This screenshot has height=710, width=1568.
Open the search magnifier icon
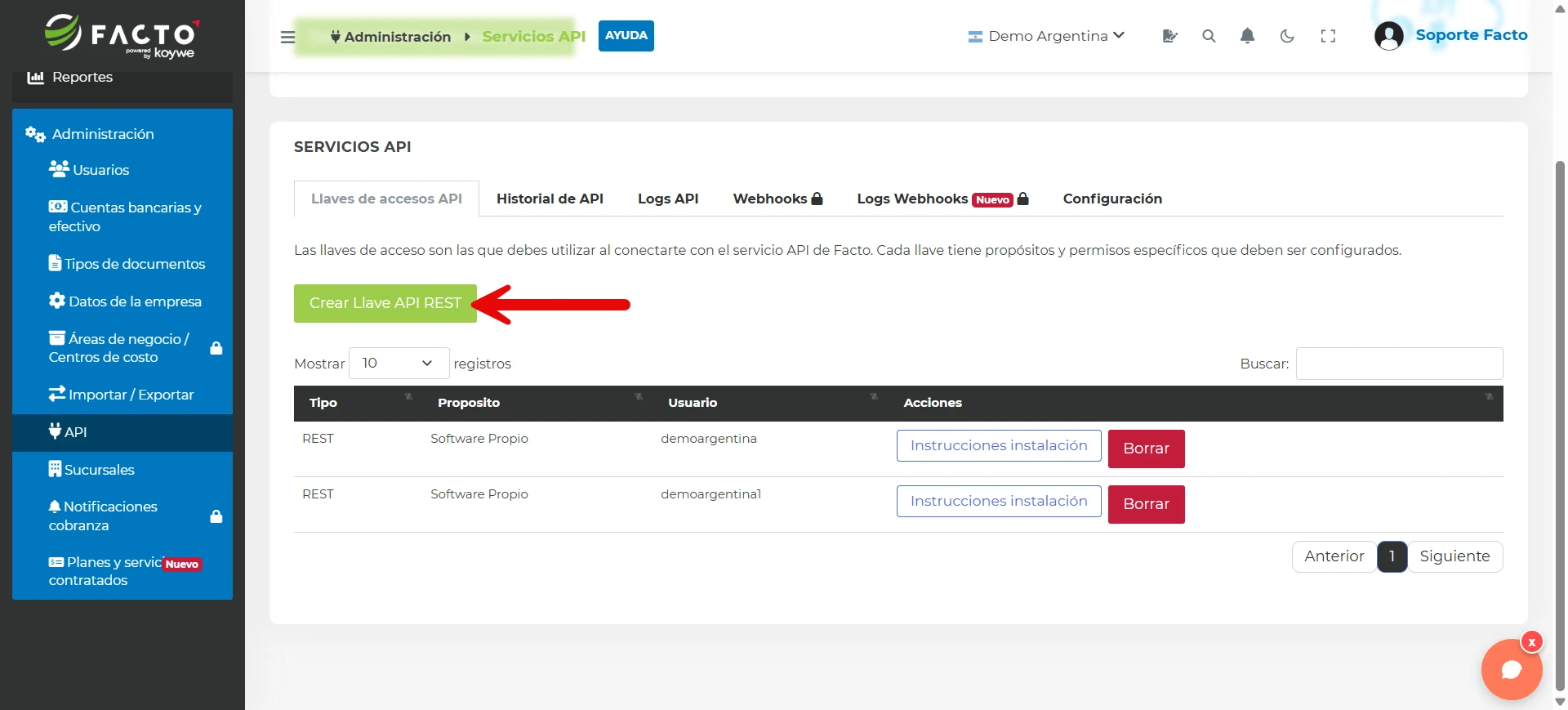click(1209, 36)
